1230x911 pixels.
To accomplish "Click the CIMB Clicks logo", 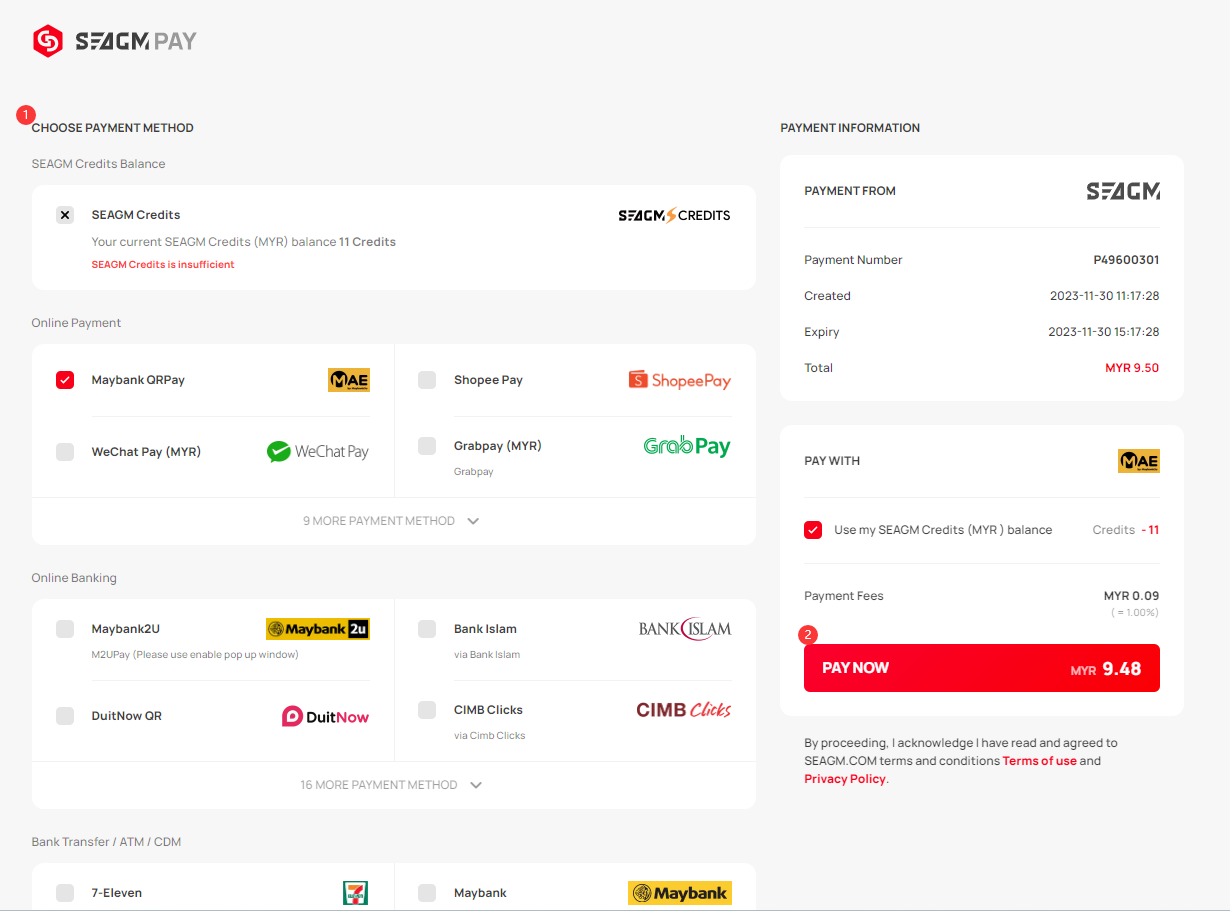I will [684, 710].
